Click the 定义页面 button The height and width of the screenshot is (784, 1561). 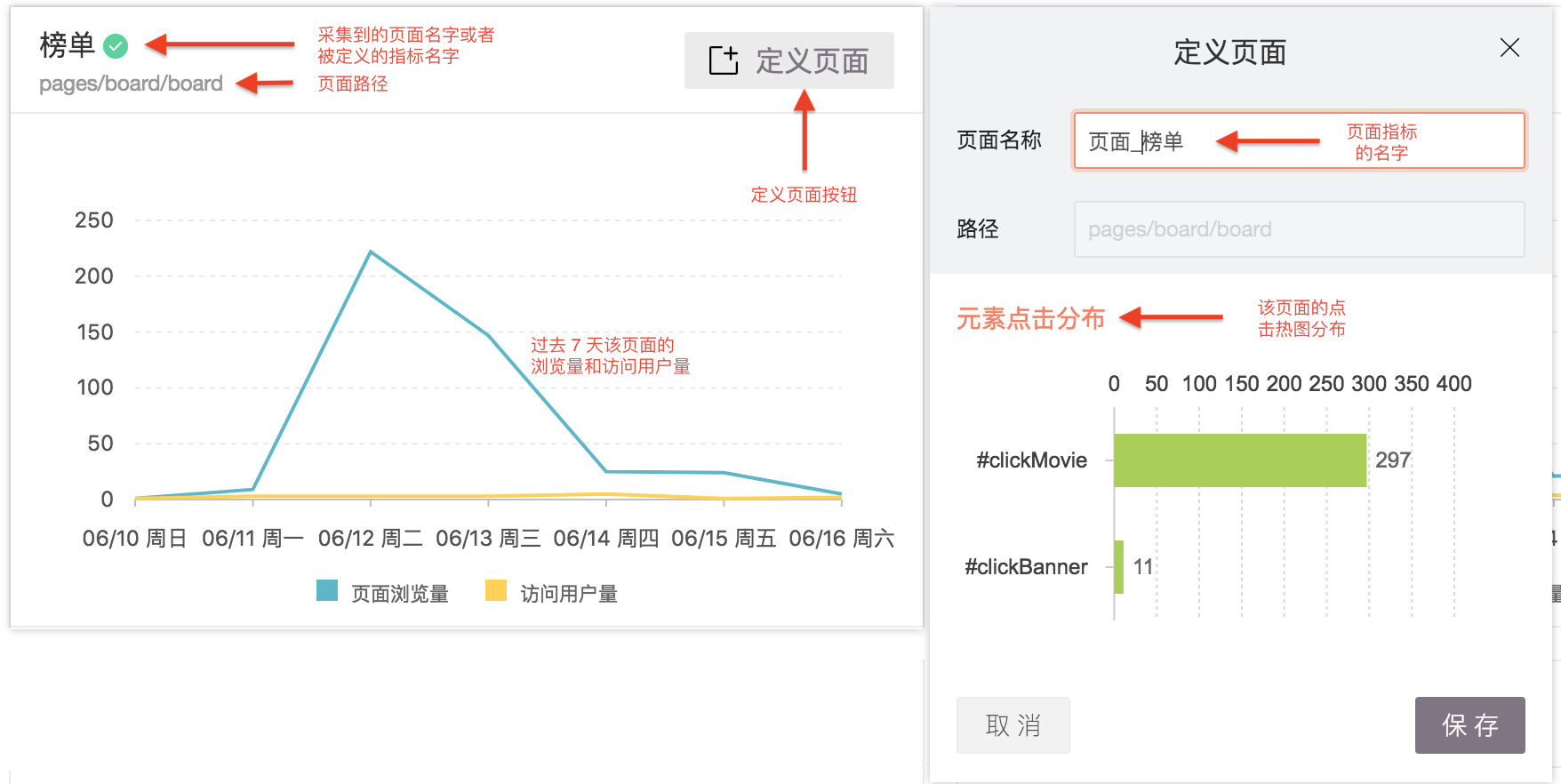(x=789, y=60)
